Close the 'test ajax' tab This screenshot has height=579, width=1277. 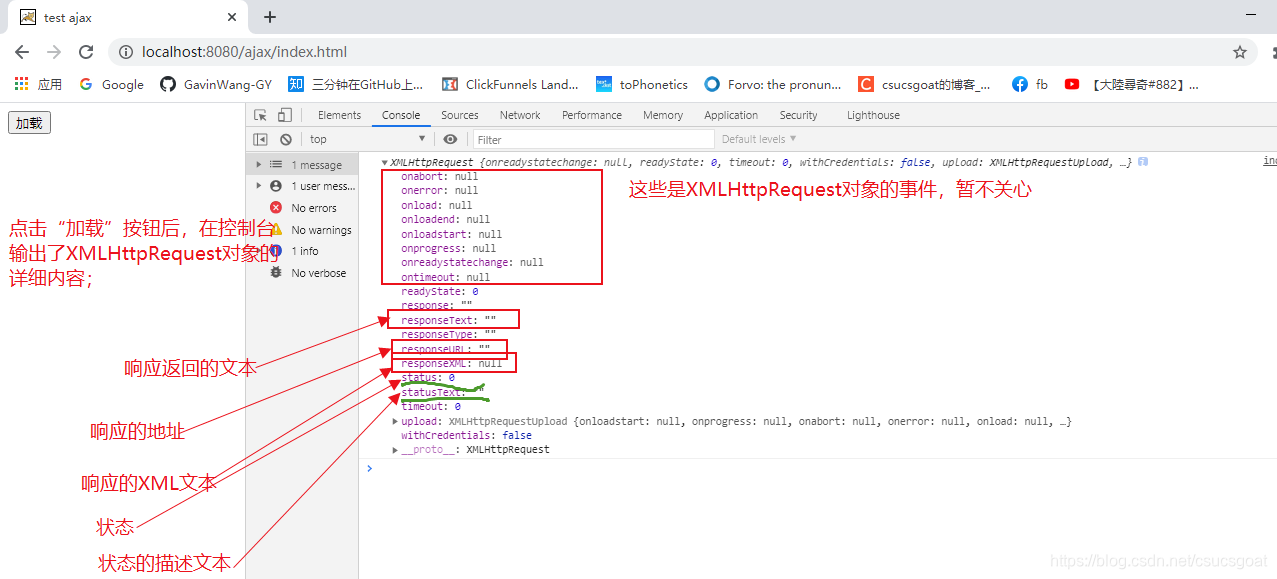232,17
